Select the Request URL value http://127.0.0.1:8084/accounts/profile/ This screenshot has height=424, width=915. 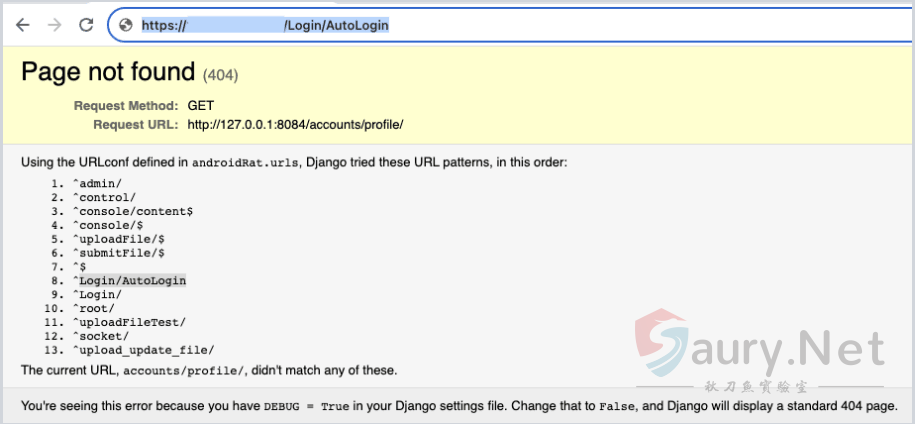(295, 125)
